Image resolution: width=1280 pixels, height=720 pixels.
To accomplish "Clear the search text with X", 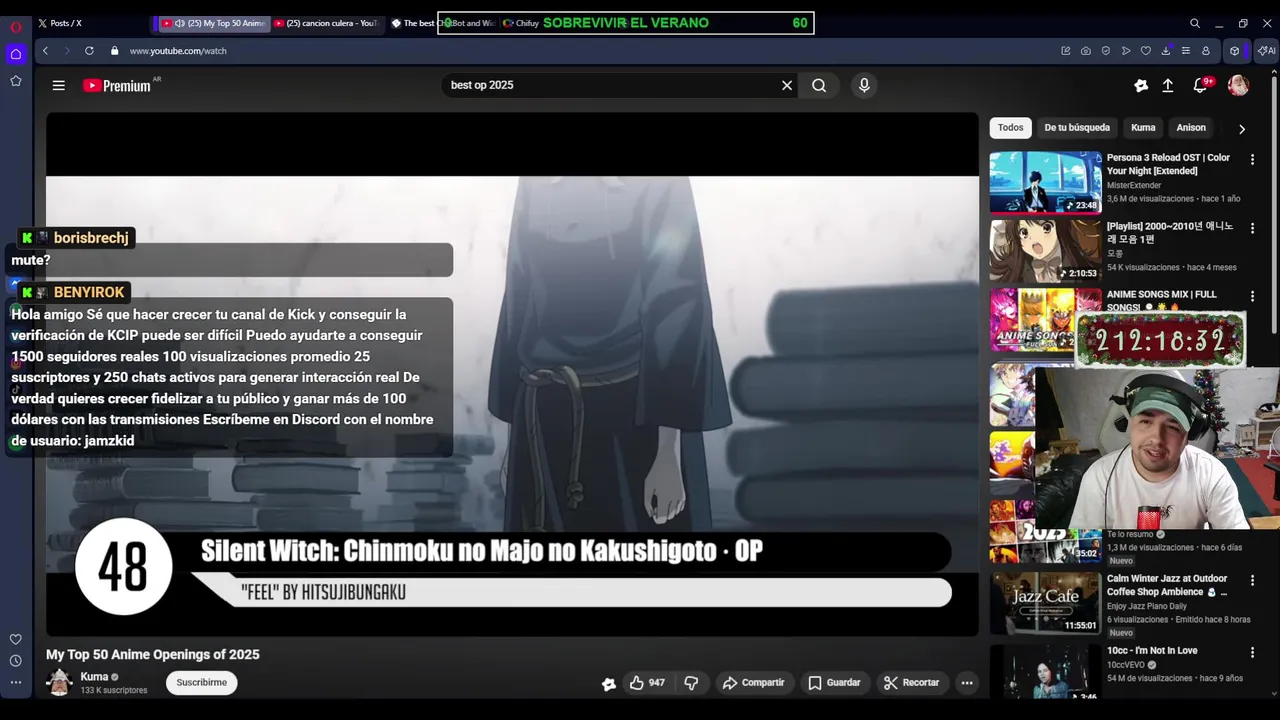I will 787,86.
